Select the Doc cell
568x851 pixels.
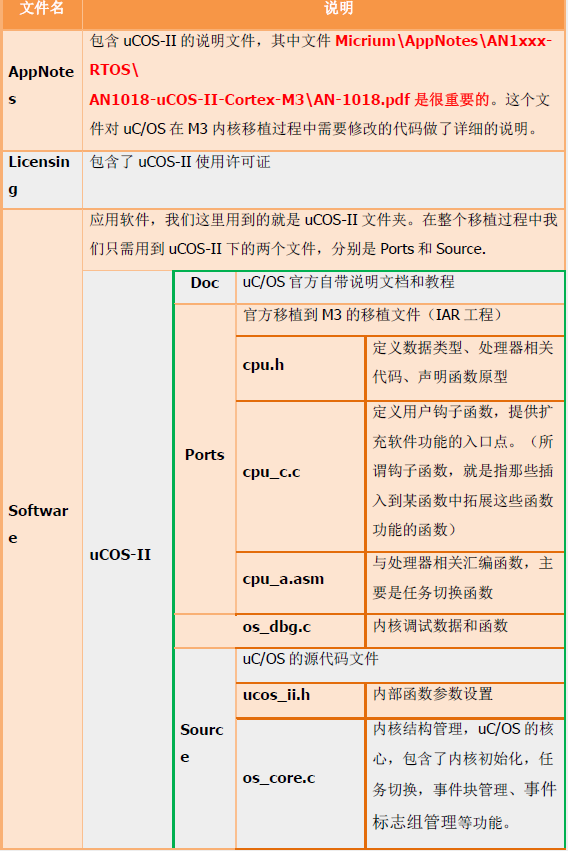click(x=205, y=282)
